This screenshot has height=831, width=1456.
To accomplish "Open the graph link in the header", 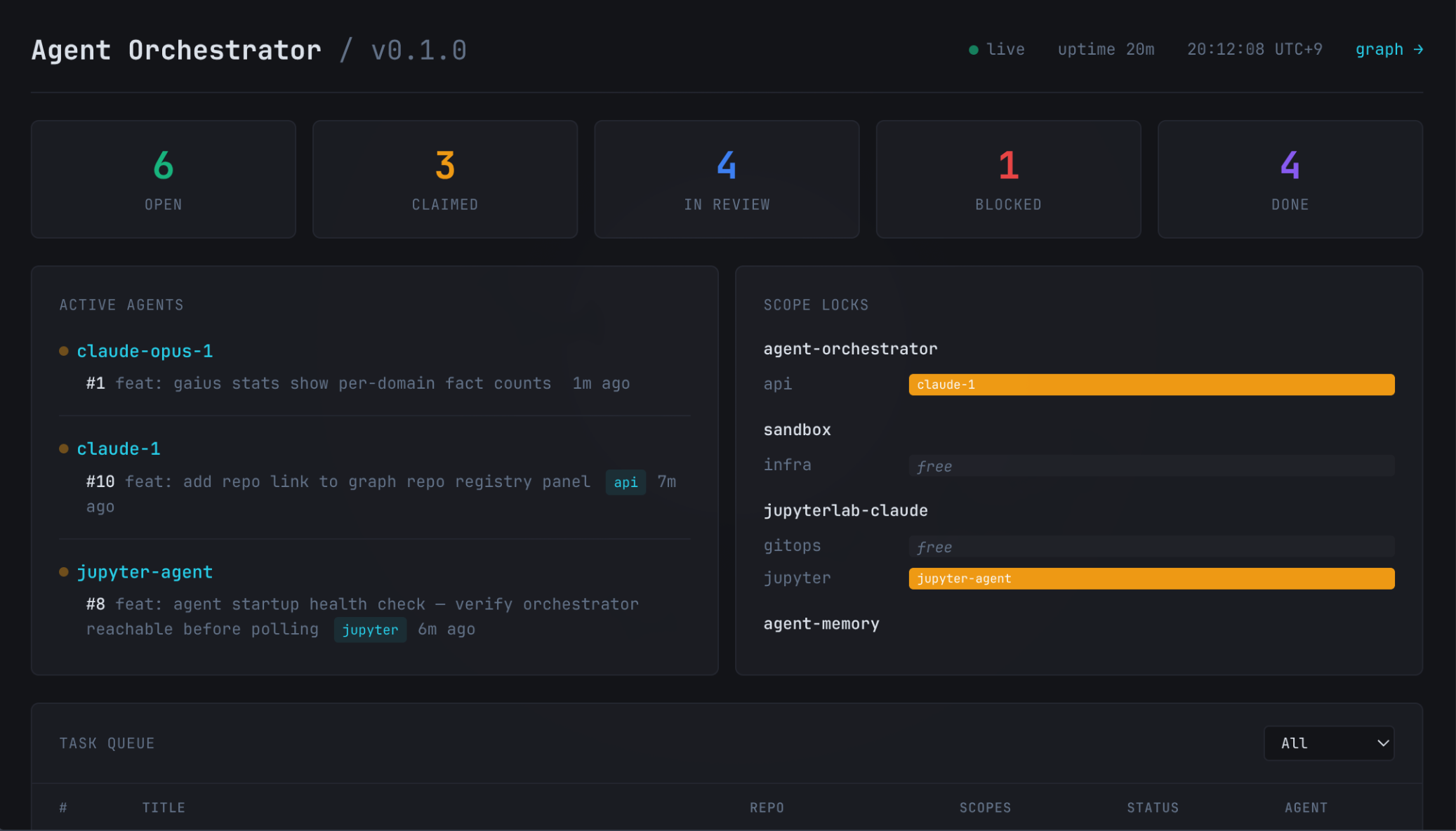I will pyautogui.click(x=1389, y=50).
